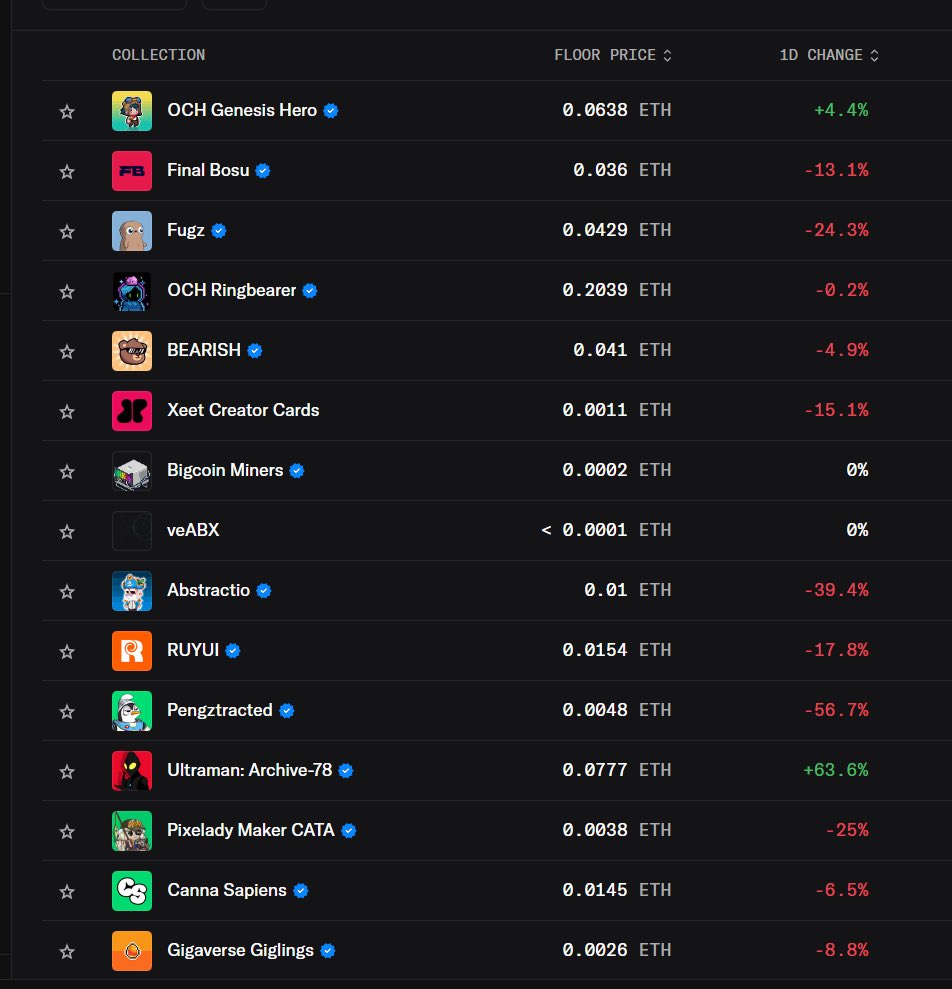The image size is (952, 989).
Task: Click the Pixelady Maker CATA avatar
Action: tap(132, 831)
